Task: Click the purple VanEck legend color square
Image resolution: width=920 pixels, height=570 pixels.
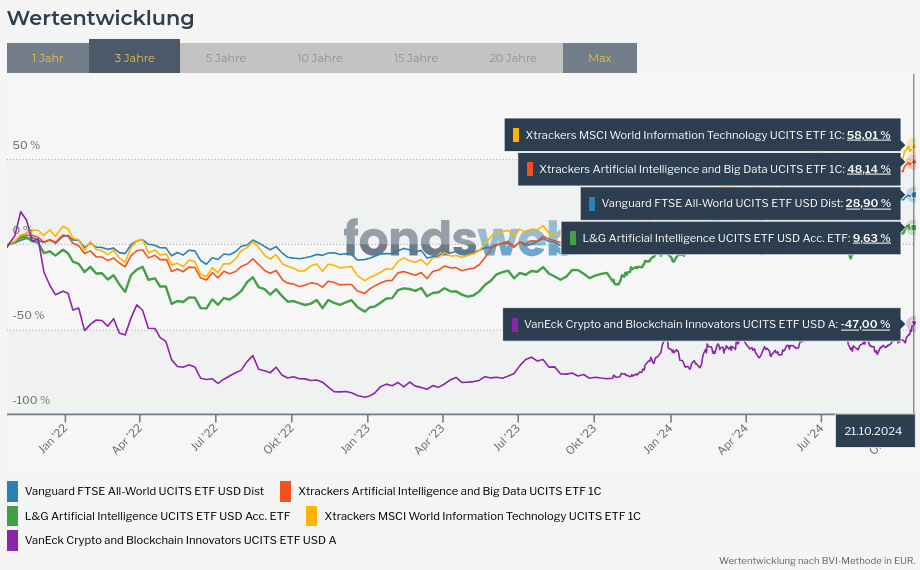Action: point(13,540)
